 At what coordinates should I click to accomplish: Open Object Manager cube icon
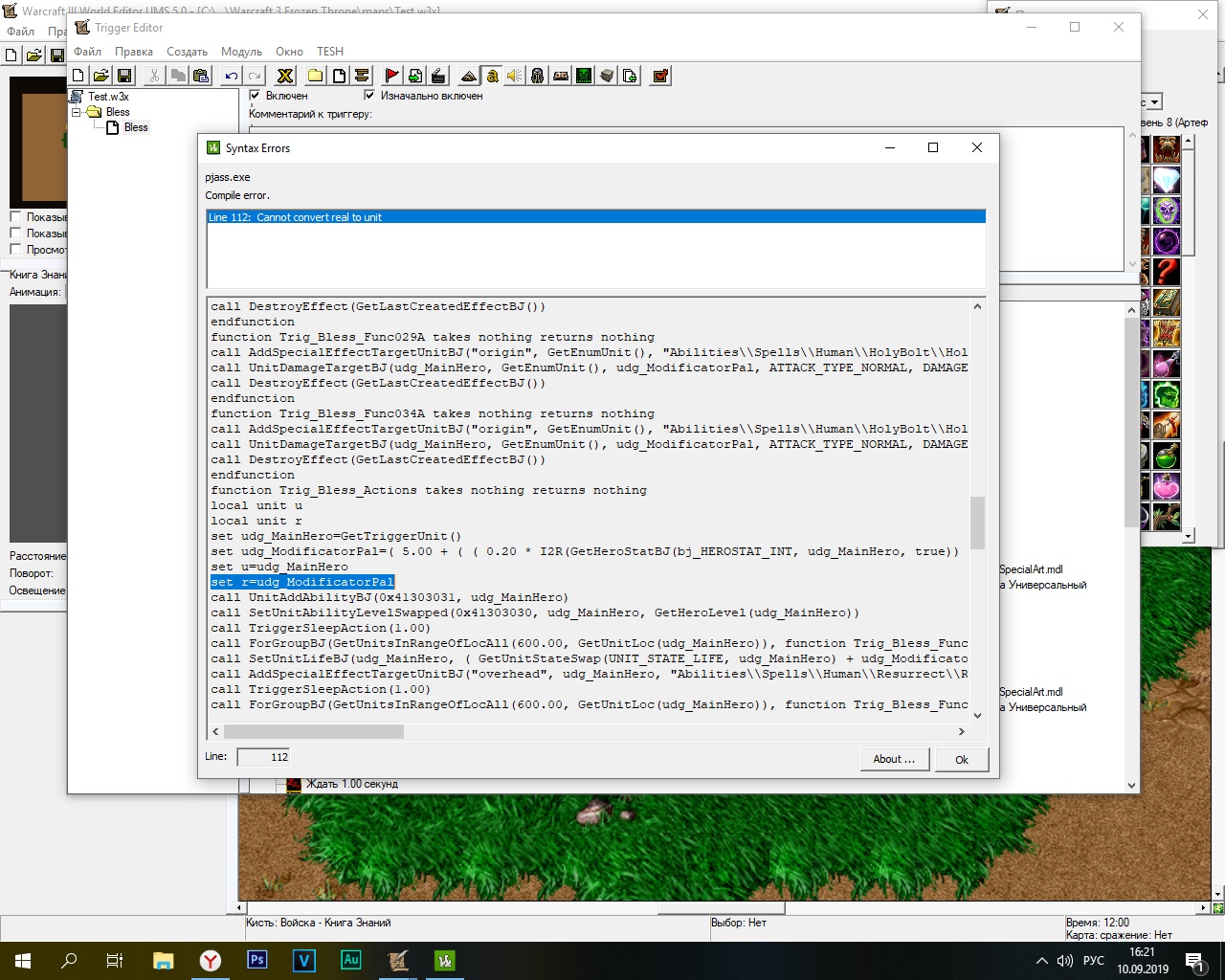pyautogui.click(x=607, y=76)
